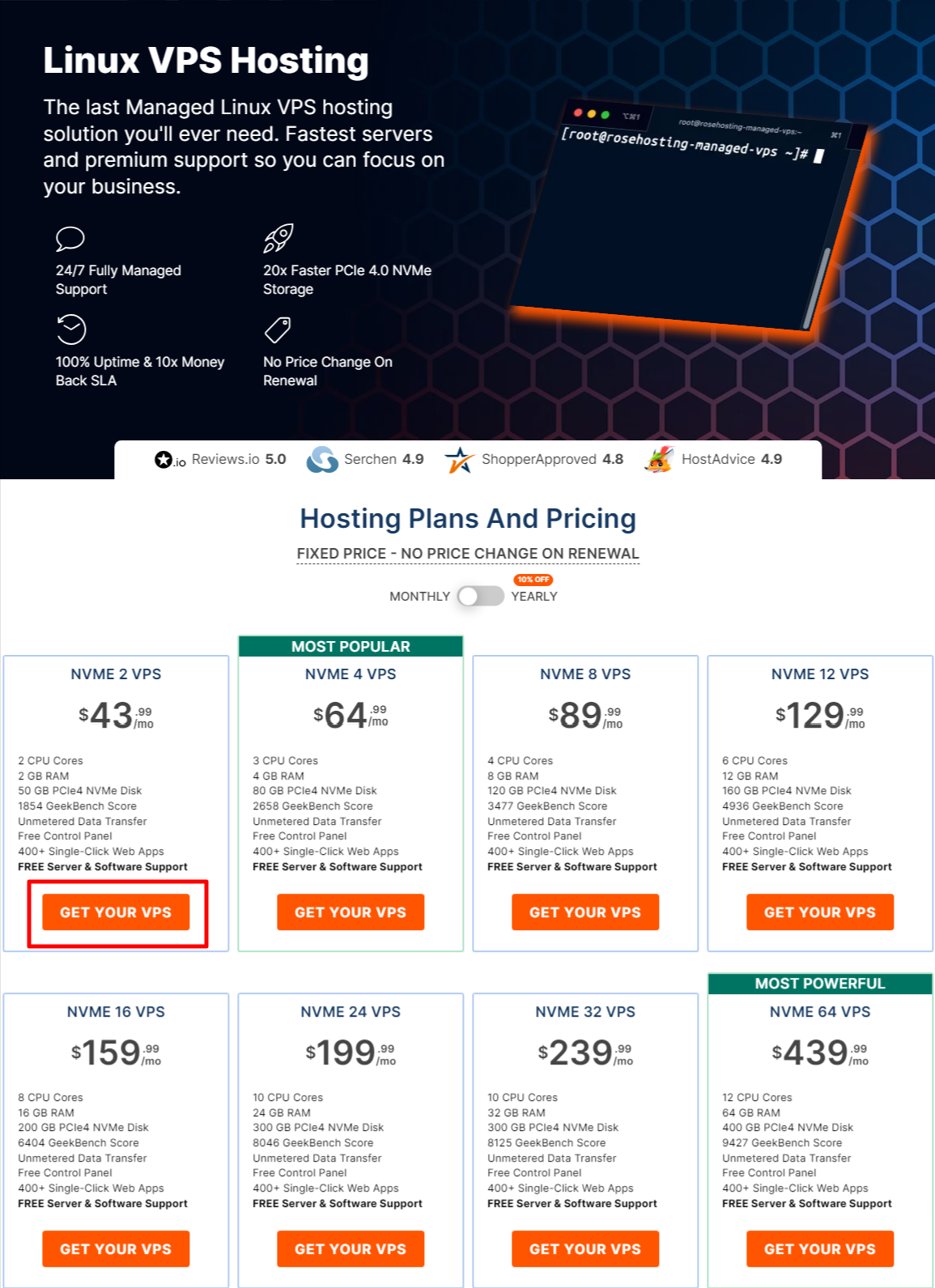Image resolution: width=935 pixels, height=1288 pixels.
Task: Click the 10% OFF badge above the toggle
Action: pos(533,580)
